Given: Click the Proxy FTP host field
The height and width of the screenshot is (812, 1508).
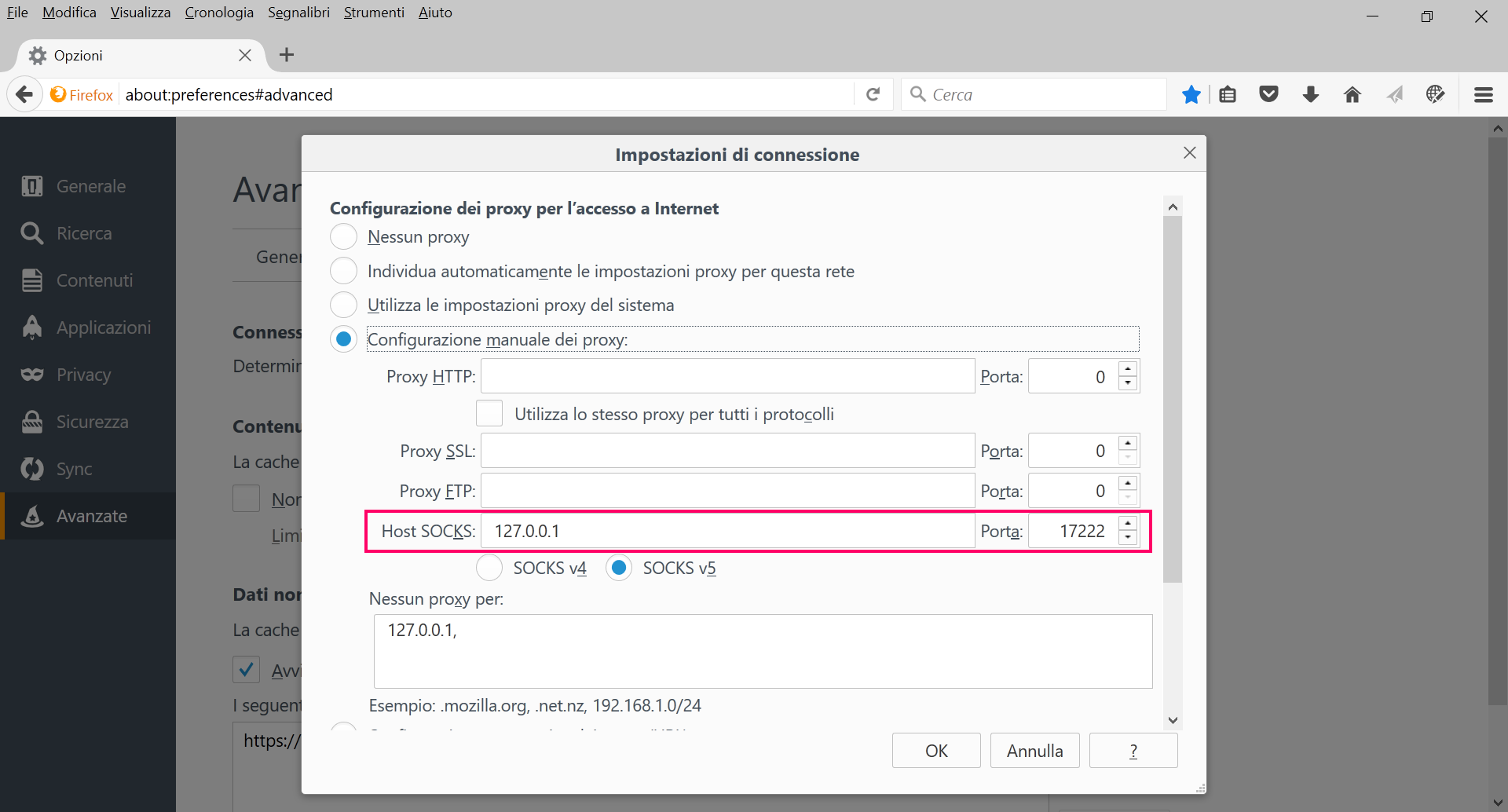Looking at the screenshot, I should pyautogui.click(x=727, y=491).
